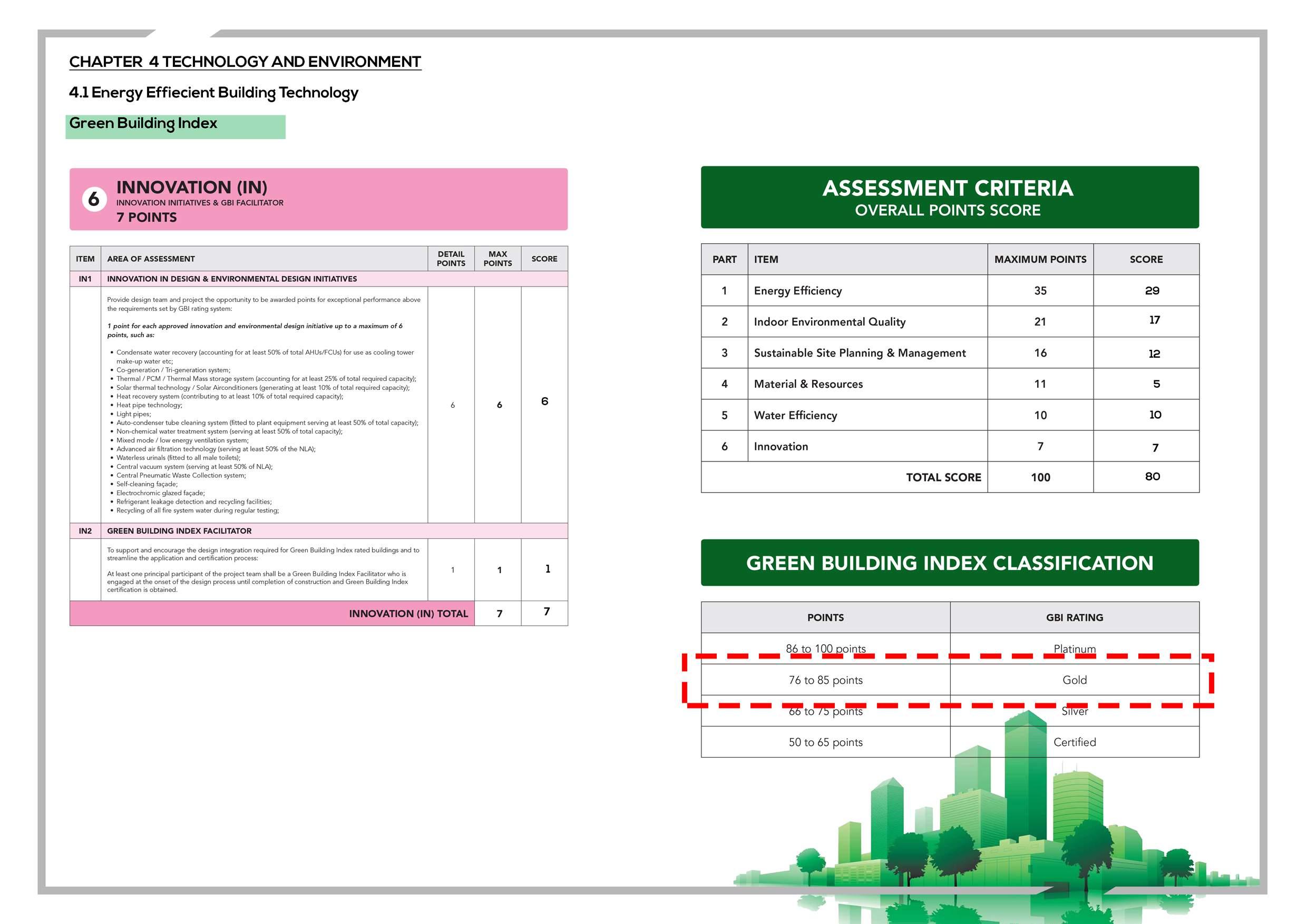Click the Water Efficiency row label
1307x924 pixels.
(x=795, y=415)
